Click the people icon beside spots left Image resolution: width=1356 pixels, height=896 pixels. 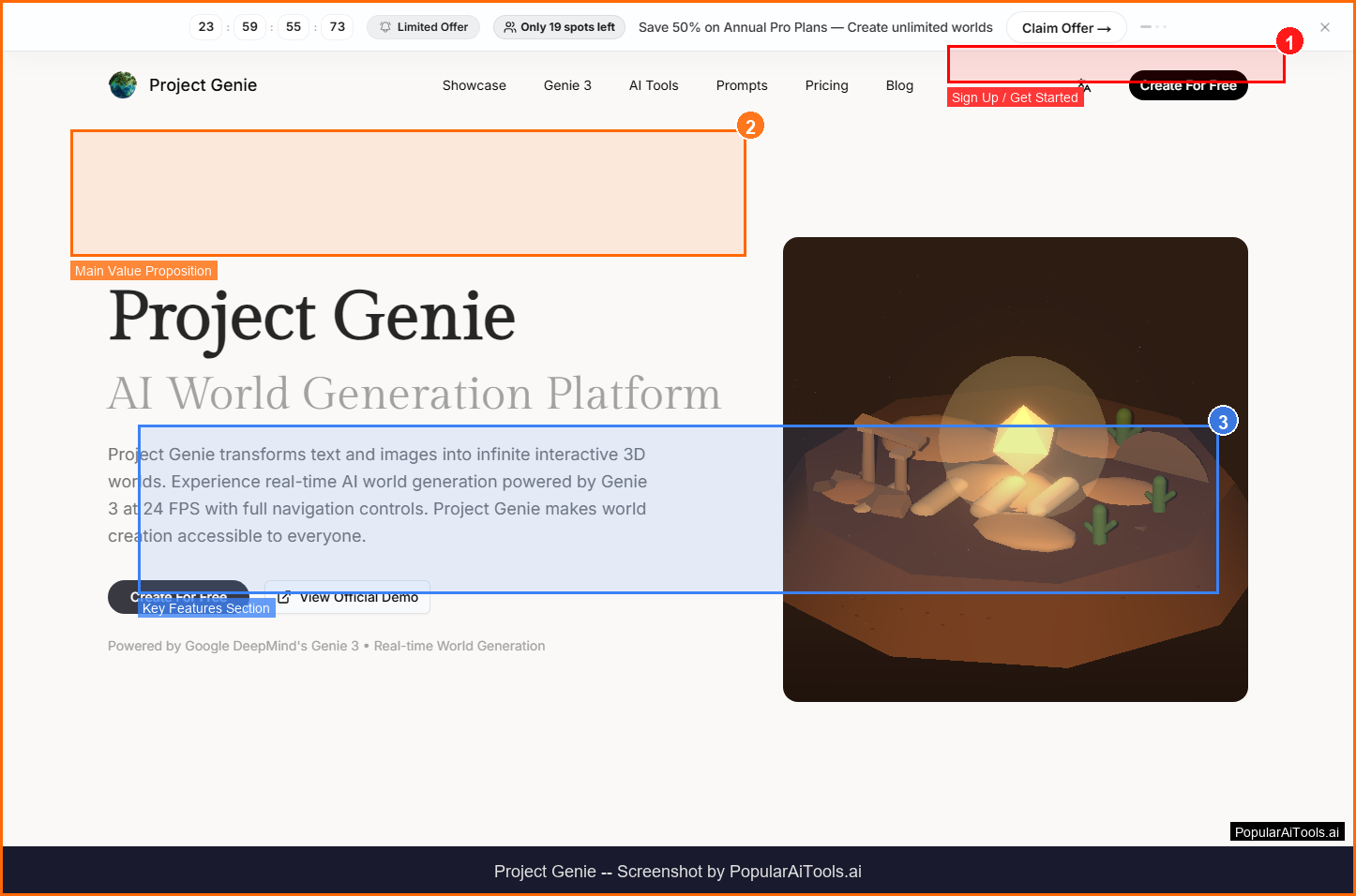(x=510, y=27)
